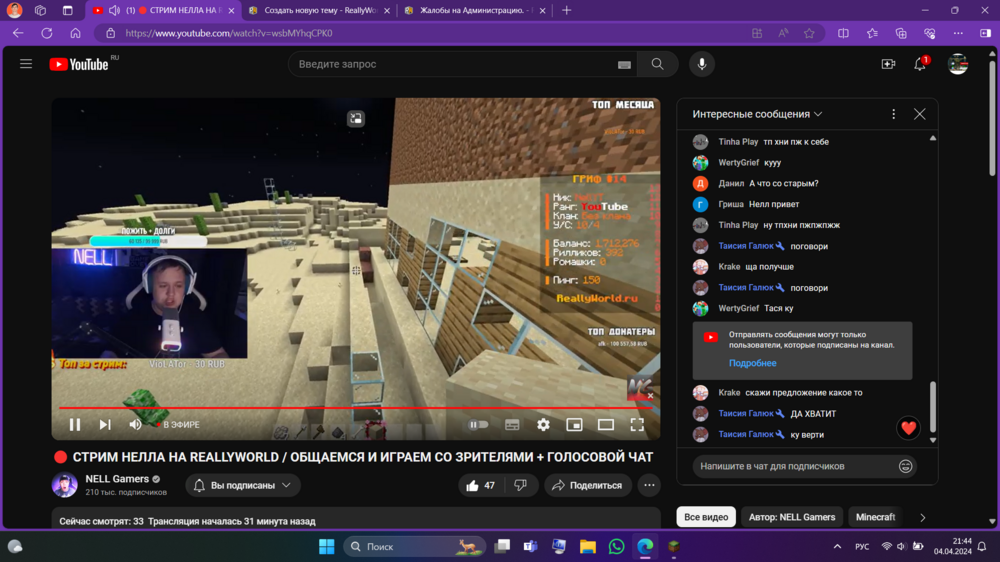Start voice search with microphone

(x=702, y=64)
